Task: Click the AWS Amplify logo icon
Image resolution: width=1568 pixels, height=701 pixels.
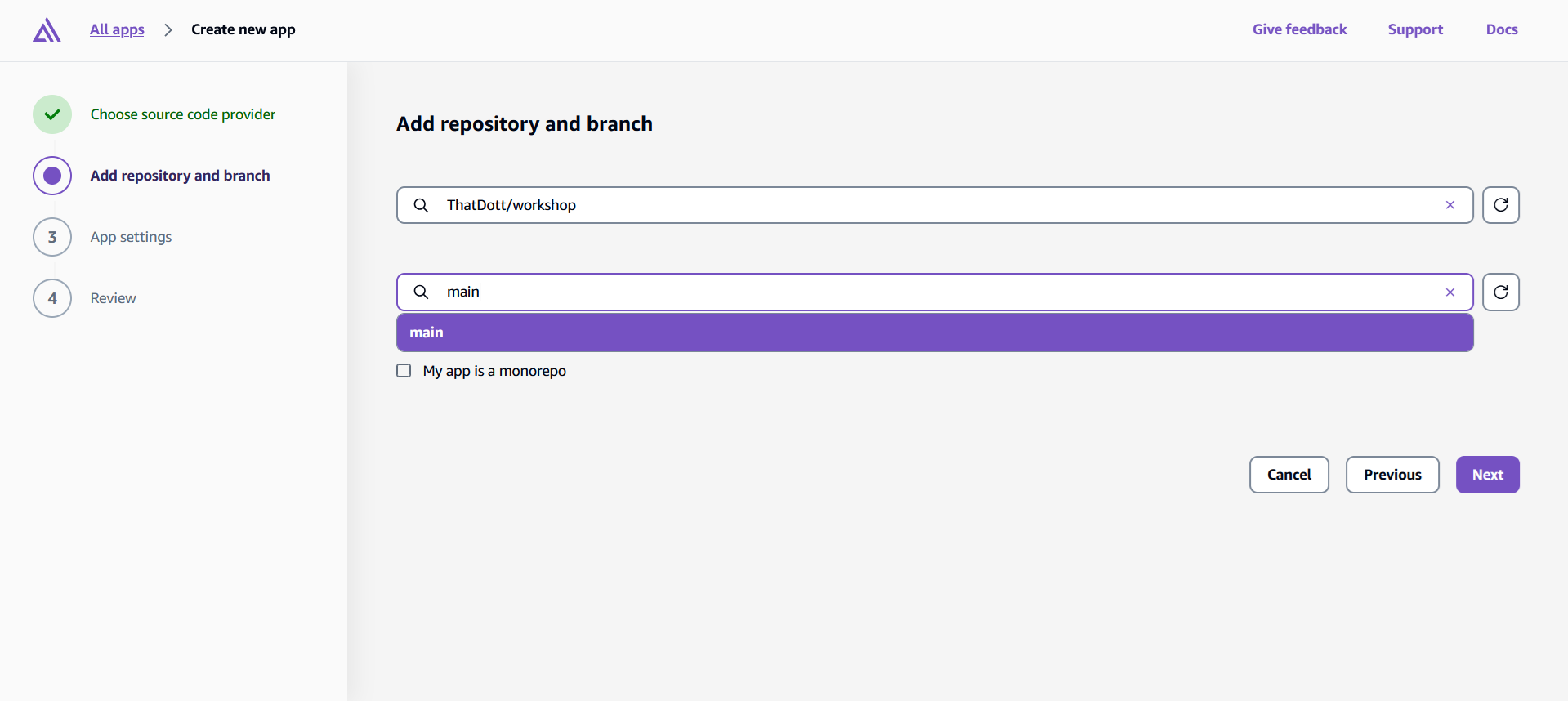Action: [47, 30]
